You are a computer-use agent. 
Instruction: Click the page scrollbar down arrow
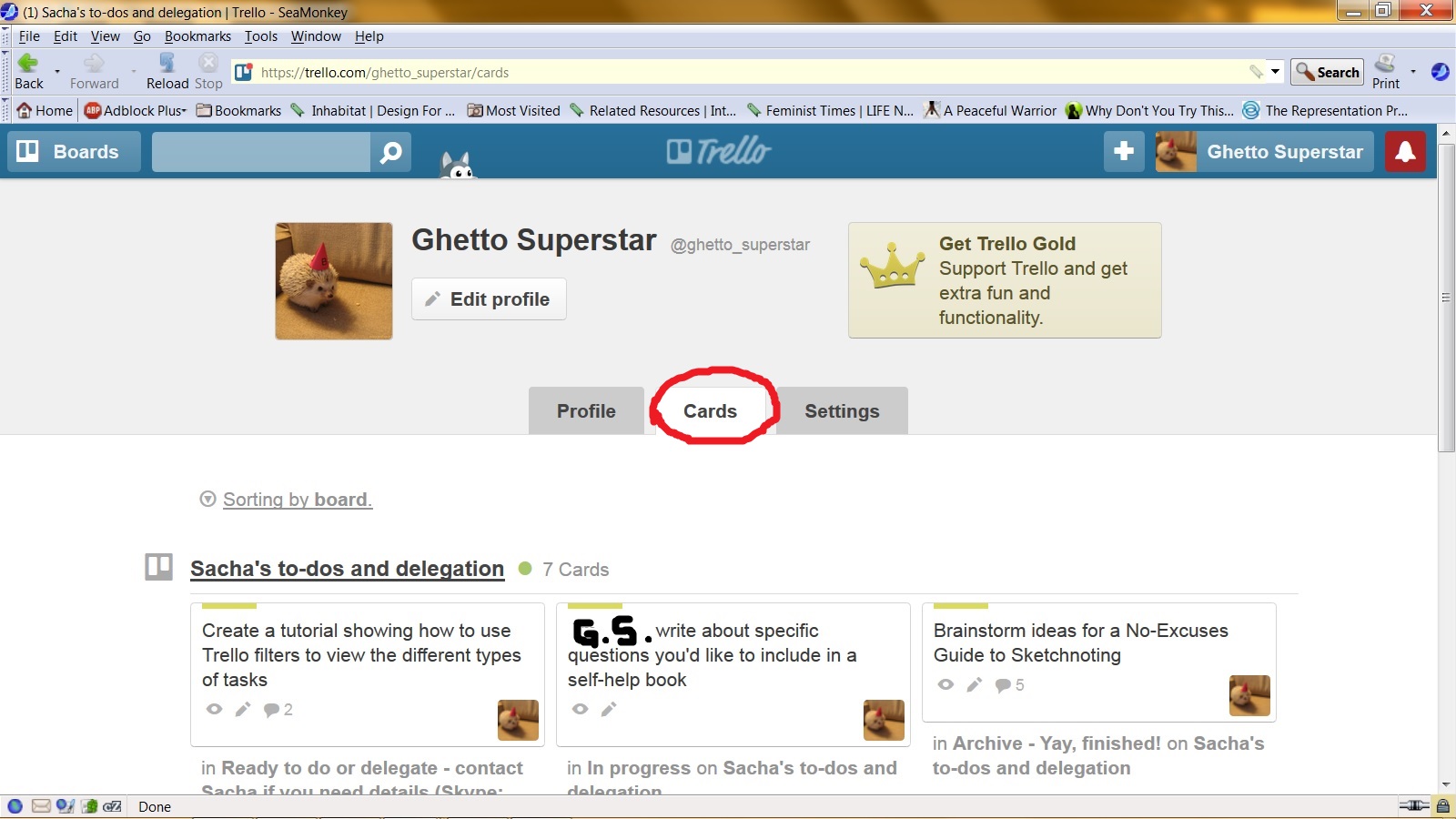click(x=1446, y=784)
